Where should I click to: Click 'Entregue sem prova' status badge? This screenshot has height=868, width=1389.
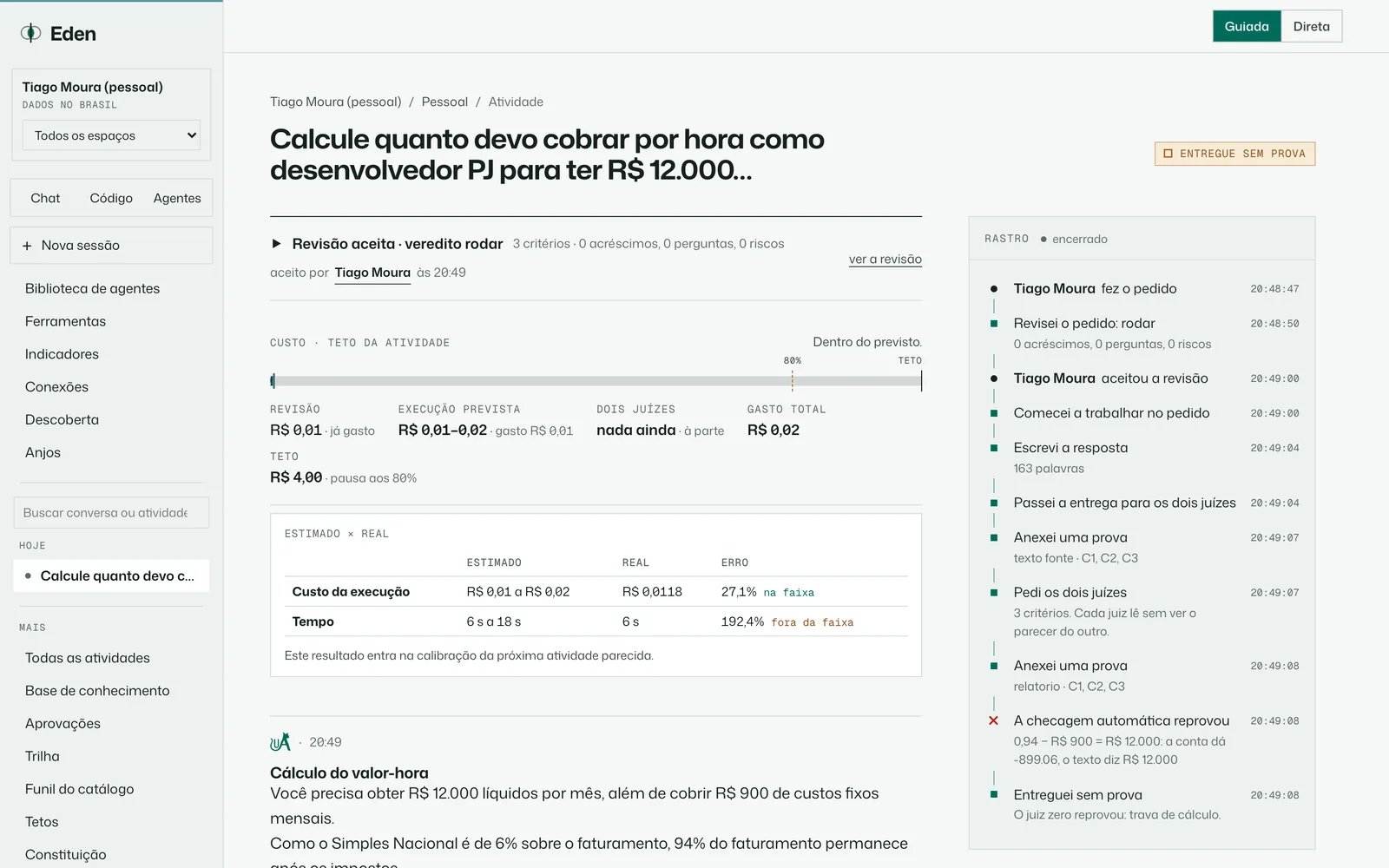coord(1234,154)
